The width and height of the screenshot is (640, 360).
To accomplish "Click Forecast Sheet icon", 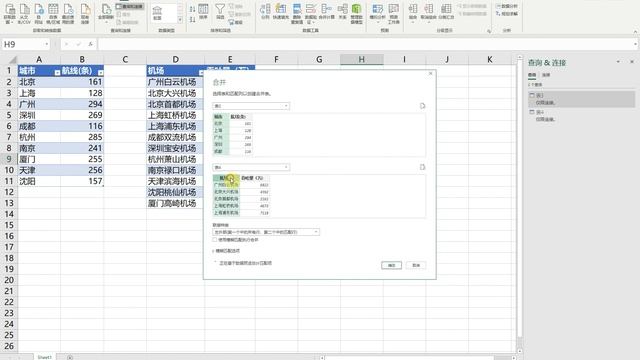I will [393, 14].
